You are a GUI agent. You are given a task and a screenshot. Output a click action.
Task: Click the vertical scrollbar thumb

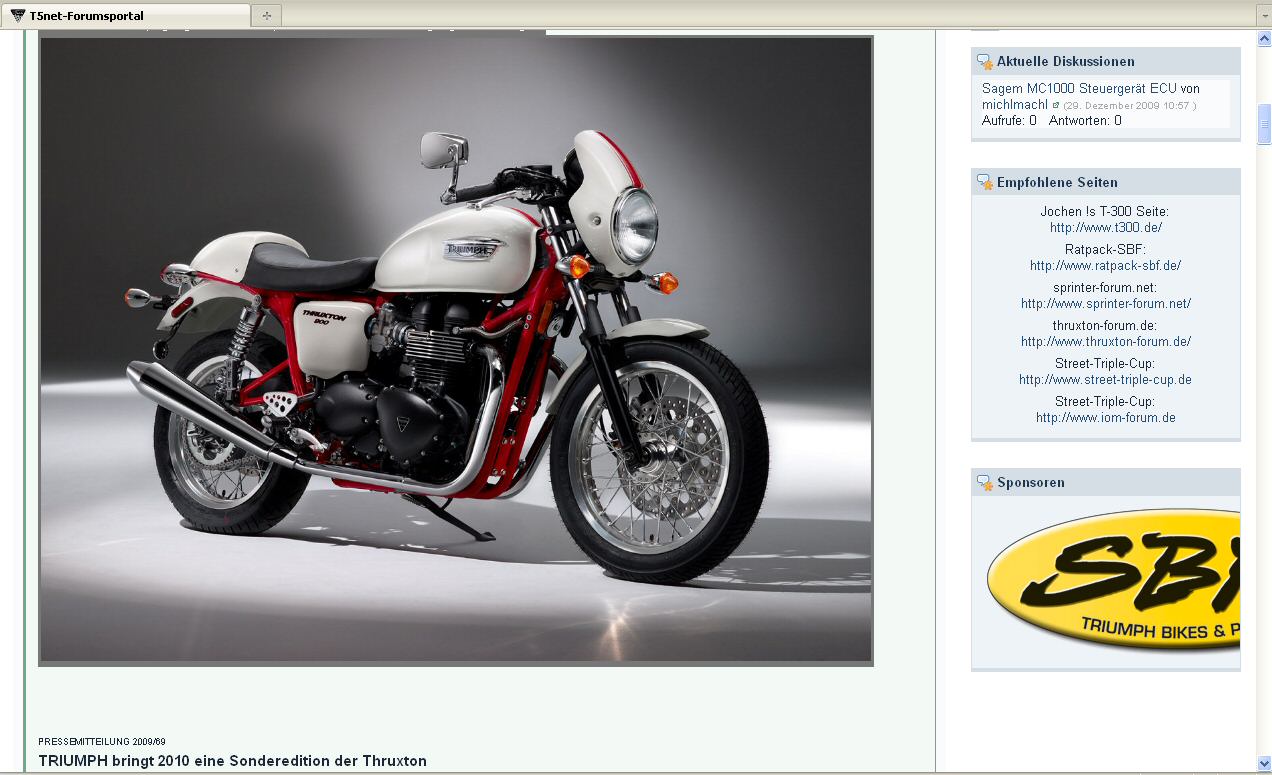[x=1264, y=124]
